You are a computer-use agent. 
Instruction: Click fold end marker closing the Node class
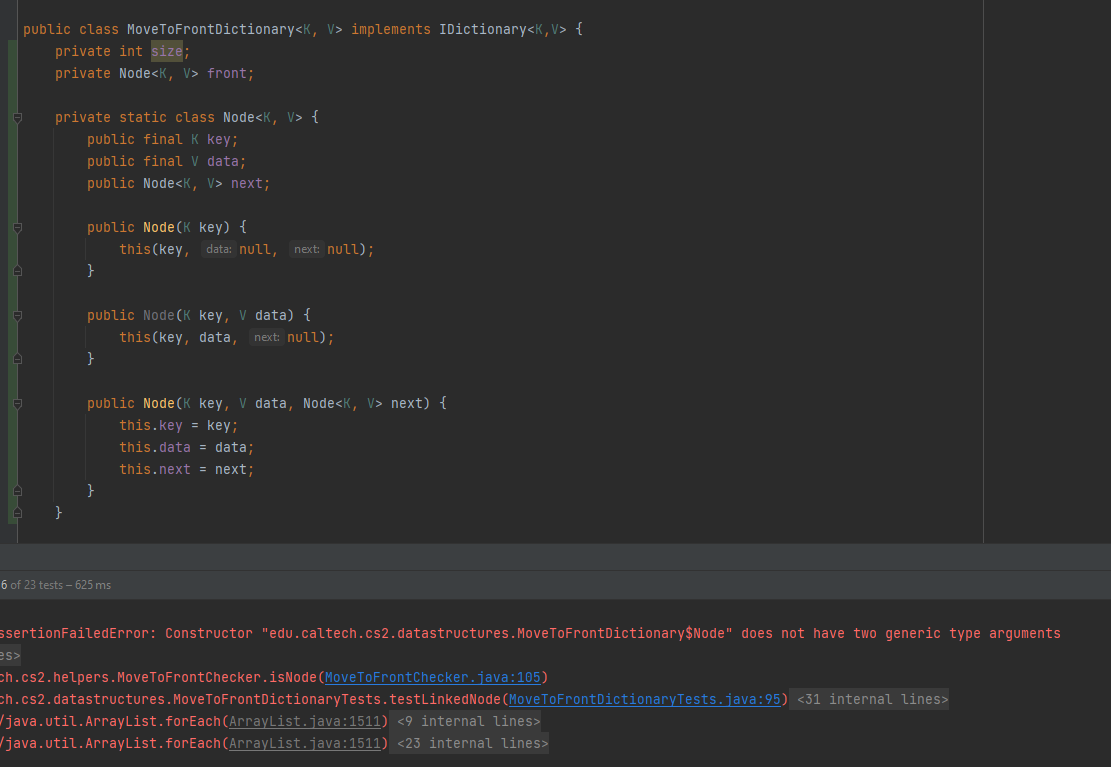pos(14,513)
